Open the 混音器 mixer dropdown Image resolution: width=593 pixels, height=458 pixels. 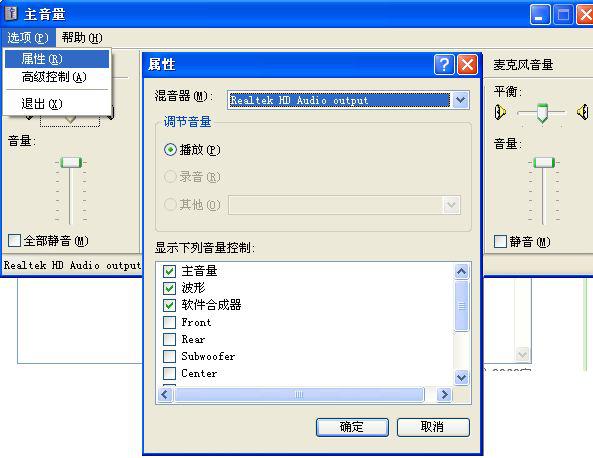[x=460, y=100]
